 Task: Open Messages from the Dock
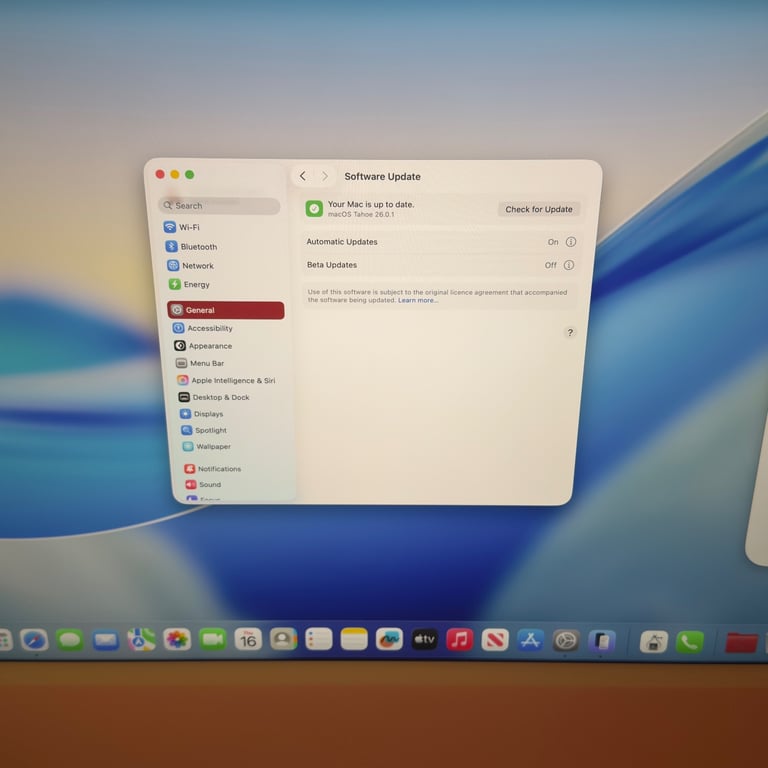[x=70, y=640]
